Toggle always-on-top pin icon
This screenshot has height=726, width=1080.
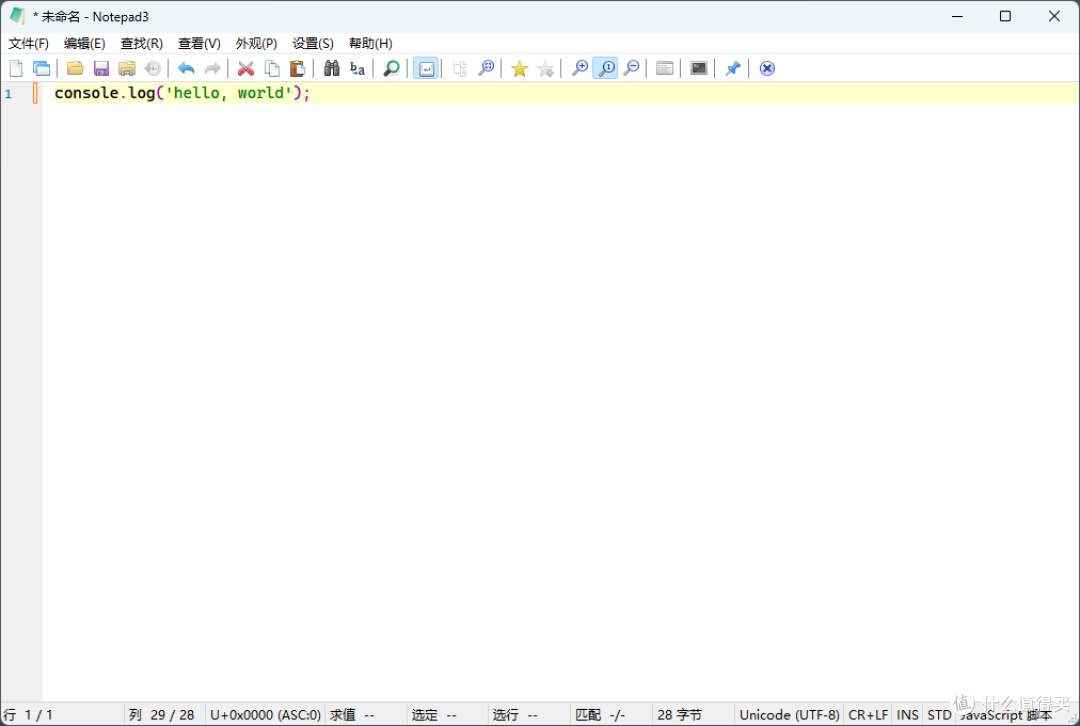pos(733,68)
